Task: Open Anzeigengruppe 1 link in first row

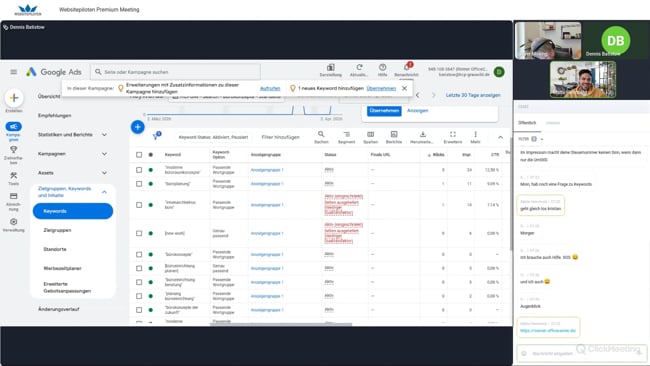Action: click(267, 170)
